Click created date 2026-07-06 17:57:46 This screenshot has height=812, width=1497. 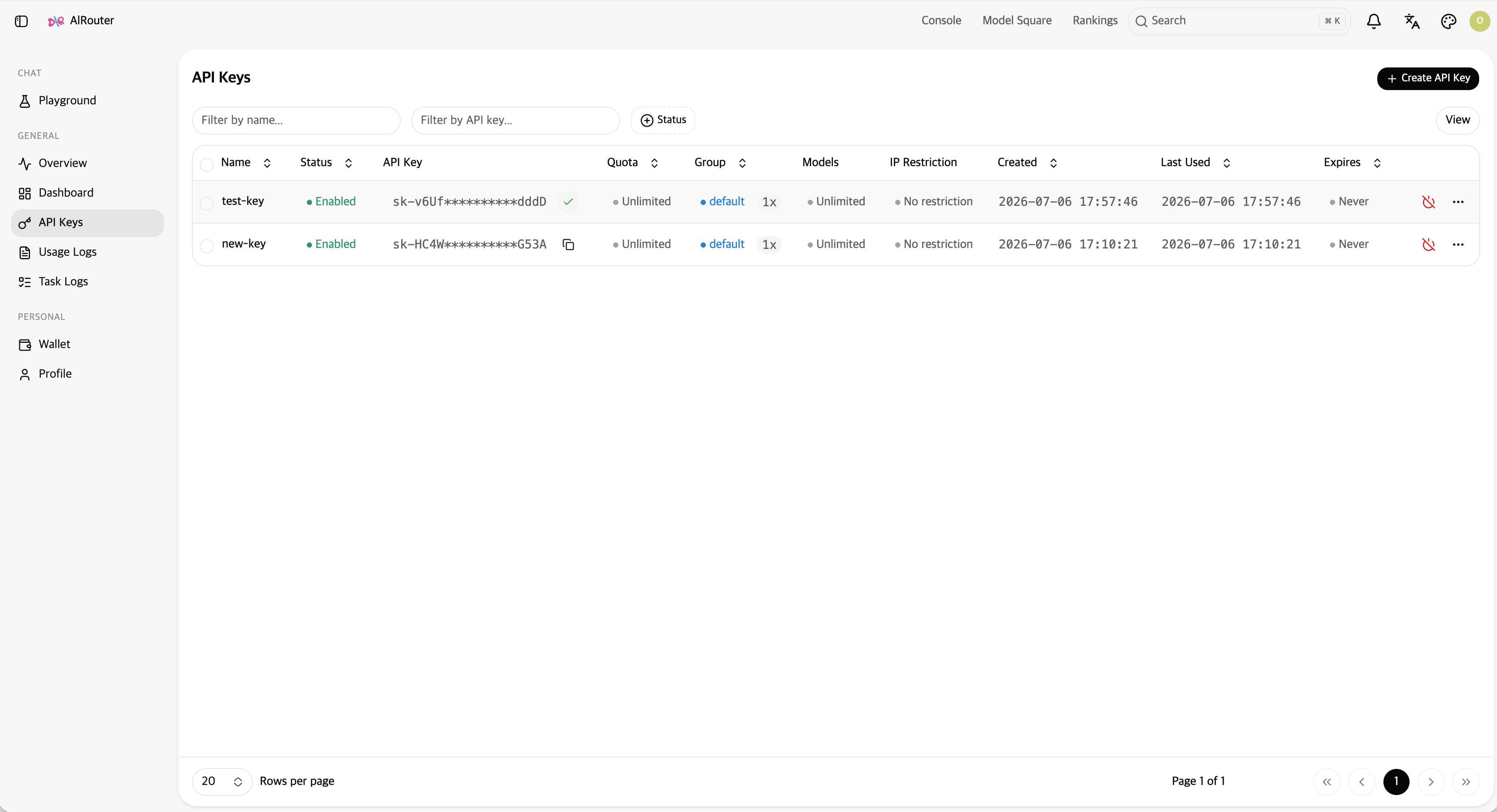coord(1068,201)
